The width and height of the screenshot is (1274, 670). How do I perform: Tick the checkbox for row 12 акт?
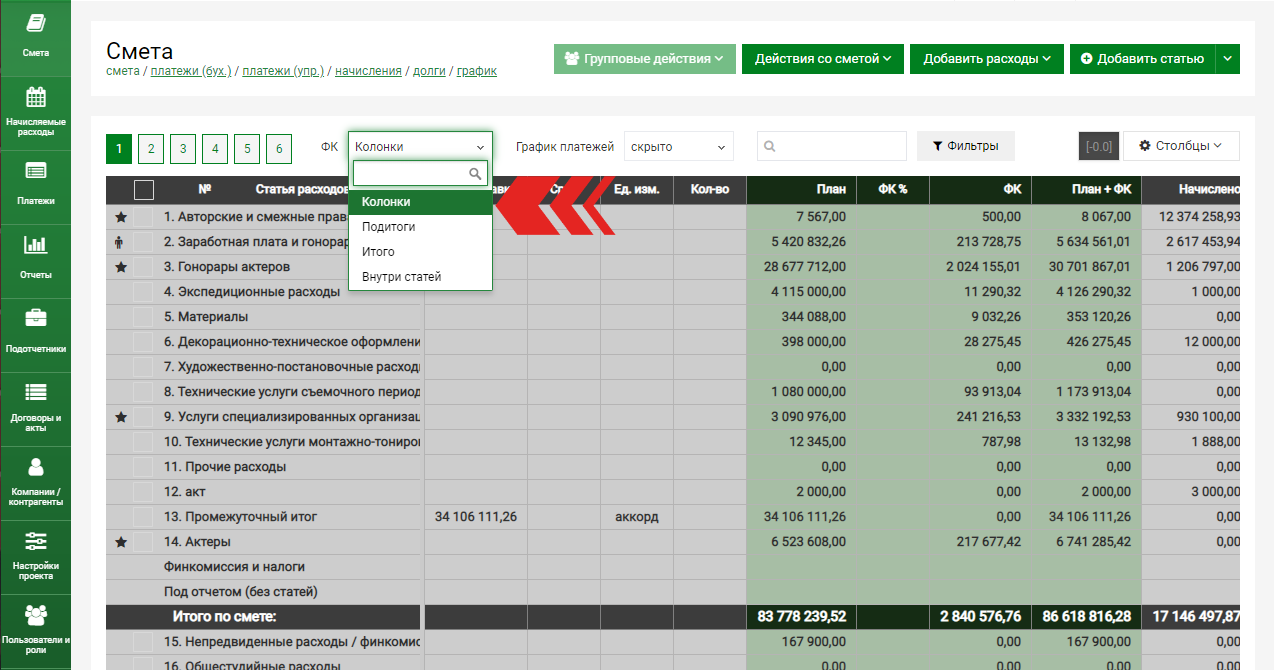pos(144,492)
